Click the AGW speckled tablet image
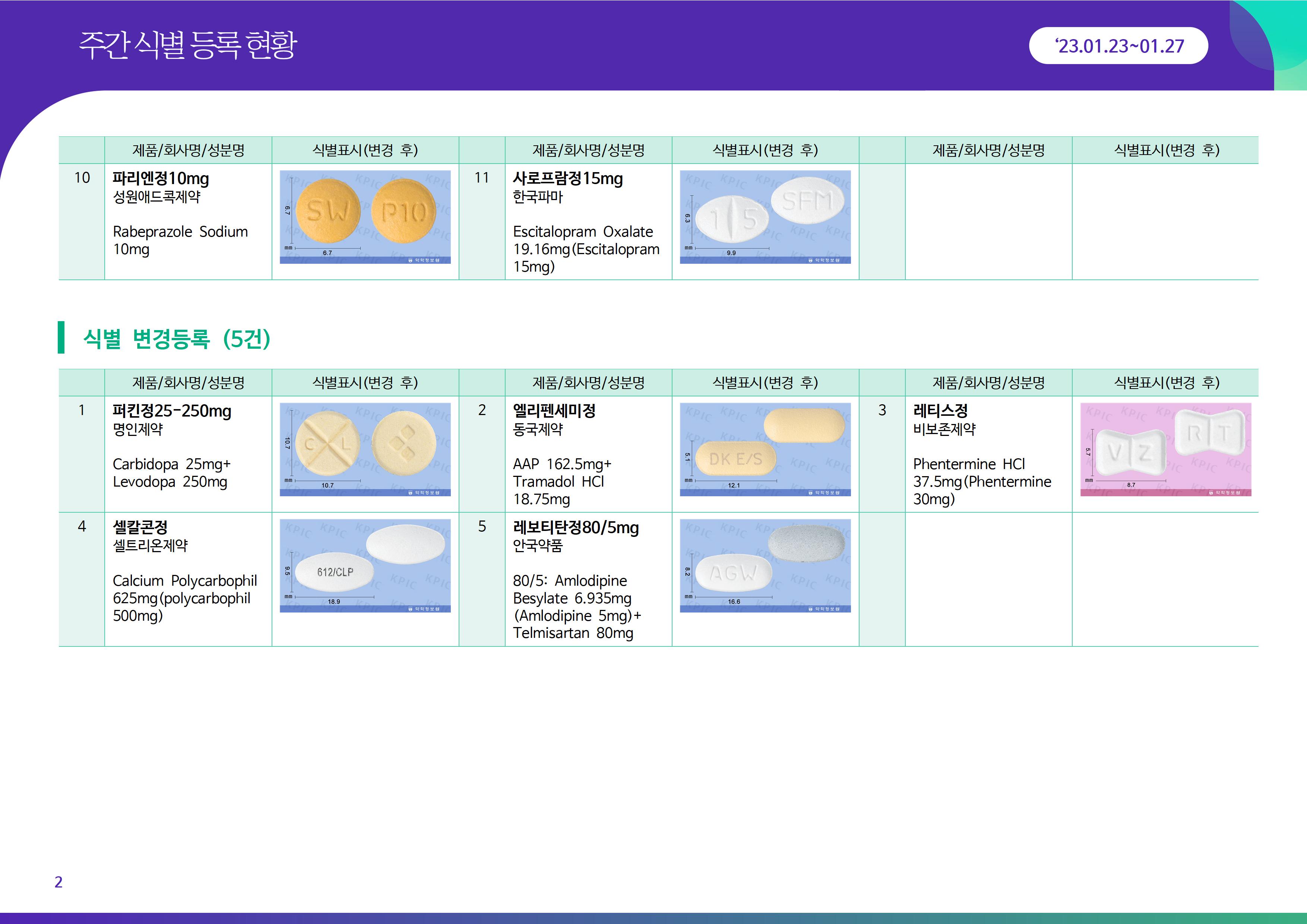The width and height of the screenshot is (1307, 924). click(x=765, y=565)
